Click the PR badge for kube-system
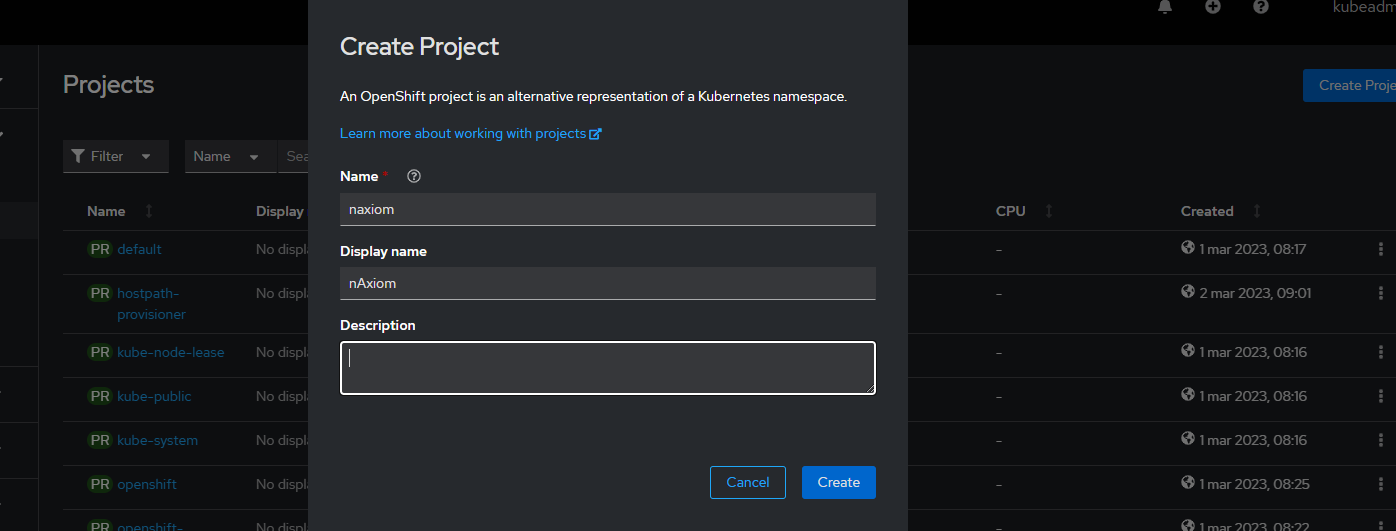The image size is (1396, 531). [100, 440]
